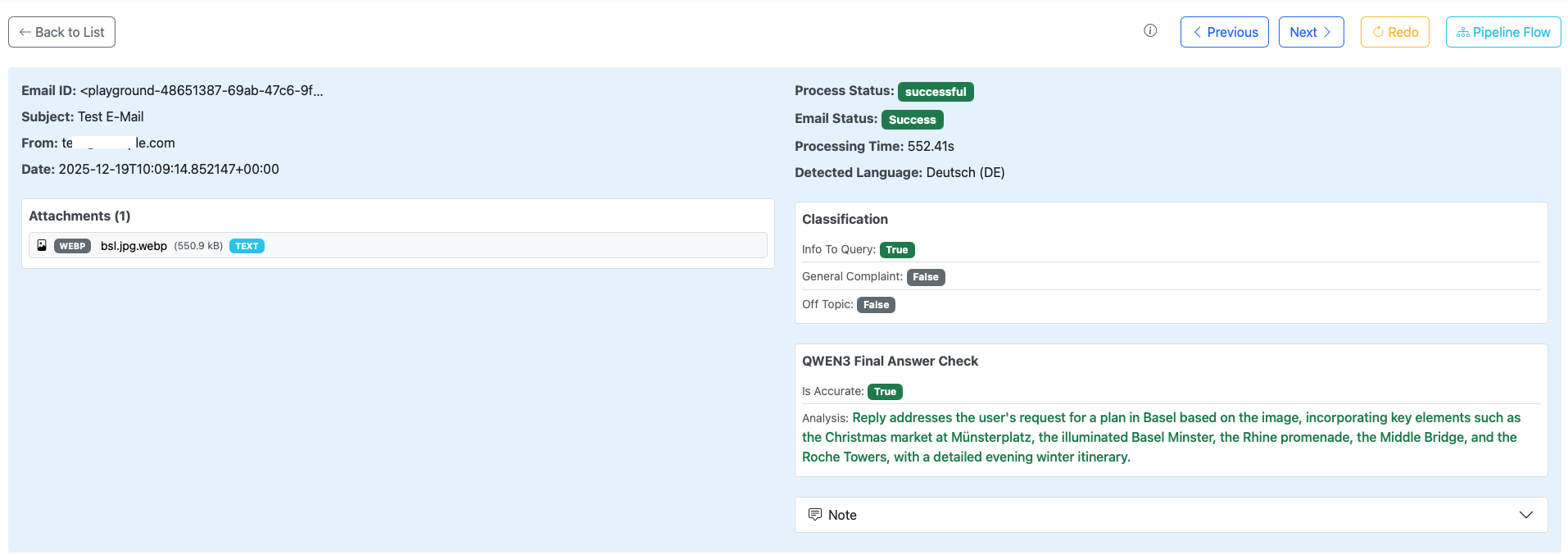Redo the email processing

click(1394, 32)
